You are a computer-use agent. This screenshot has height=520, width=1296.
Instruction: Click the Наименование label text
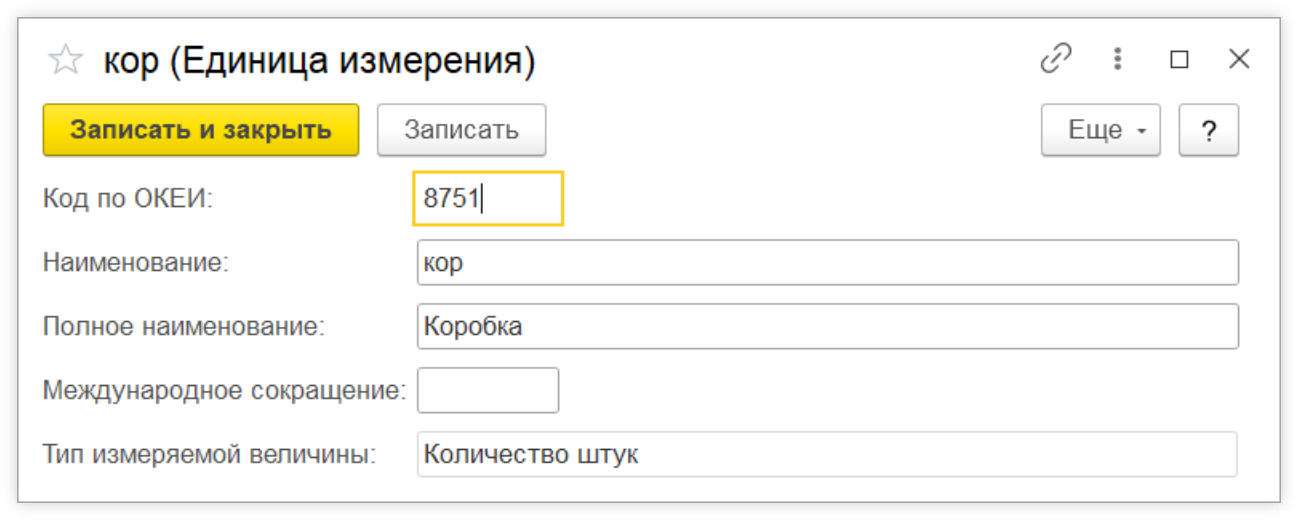click(x=136, y=263)
